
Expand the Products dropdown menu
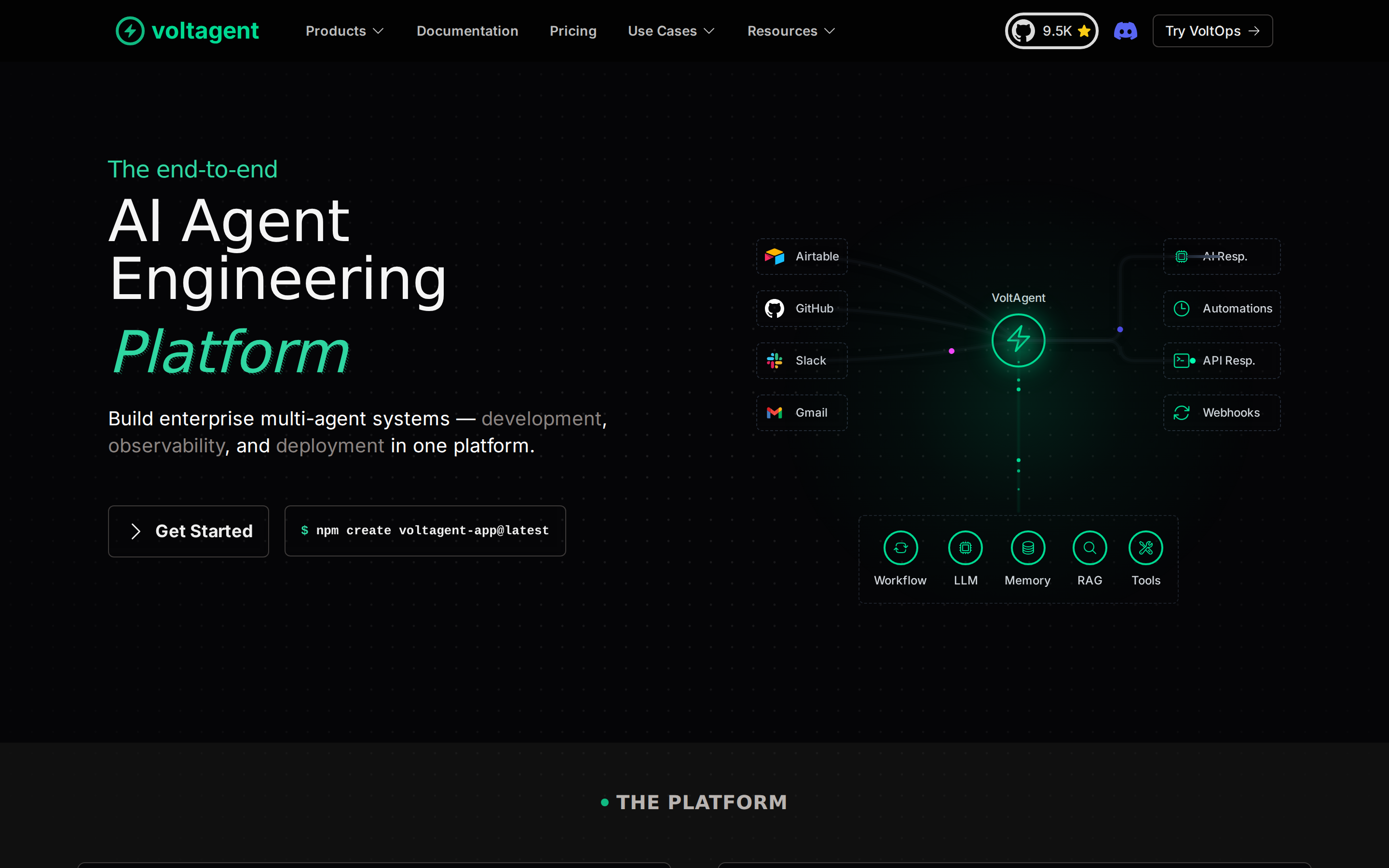[x=344, y=31]
